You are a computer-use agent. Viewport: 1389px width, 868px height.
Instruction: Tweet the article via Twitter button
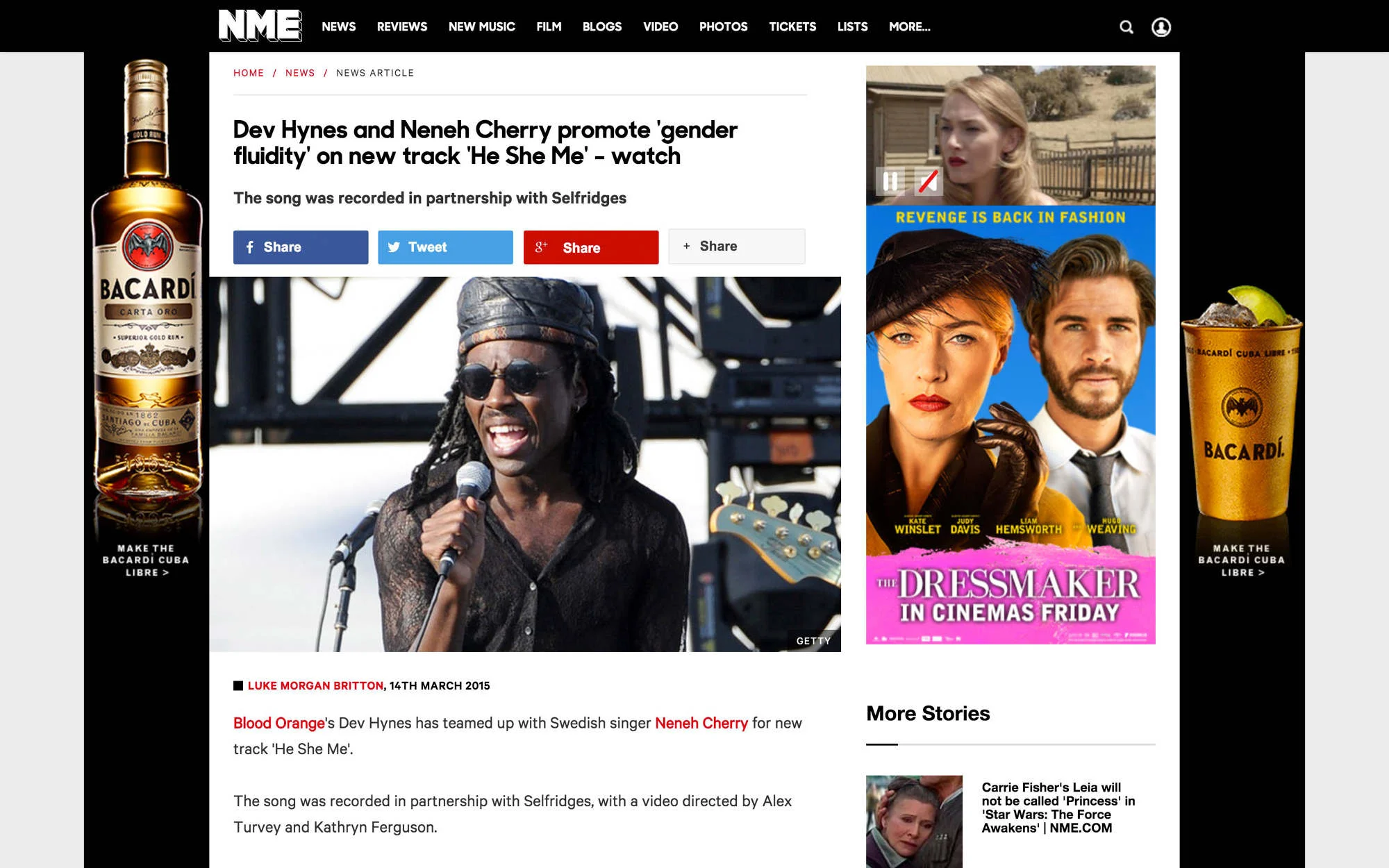[445, 247]
